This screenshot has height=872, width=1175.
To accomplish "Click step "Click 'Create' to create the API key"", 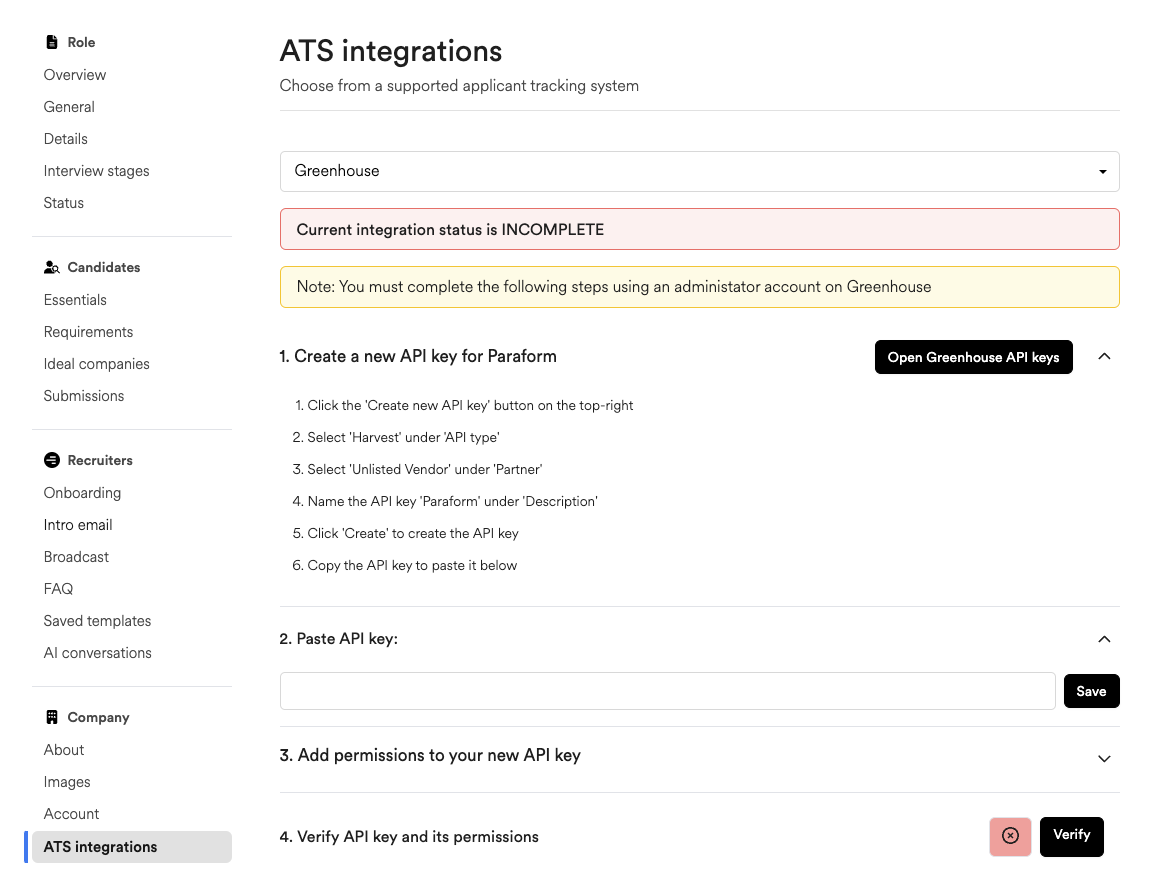I will click(405, 533).
